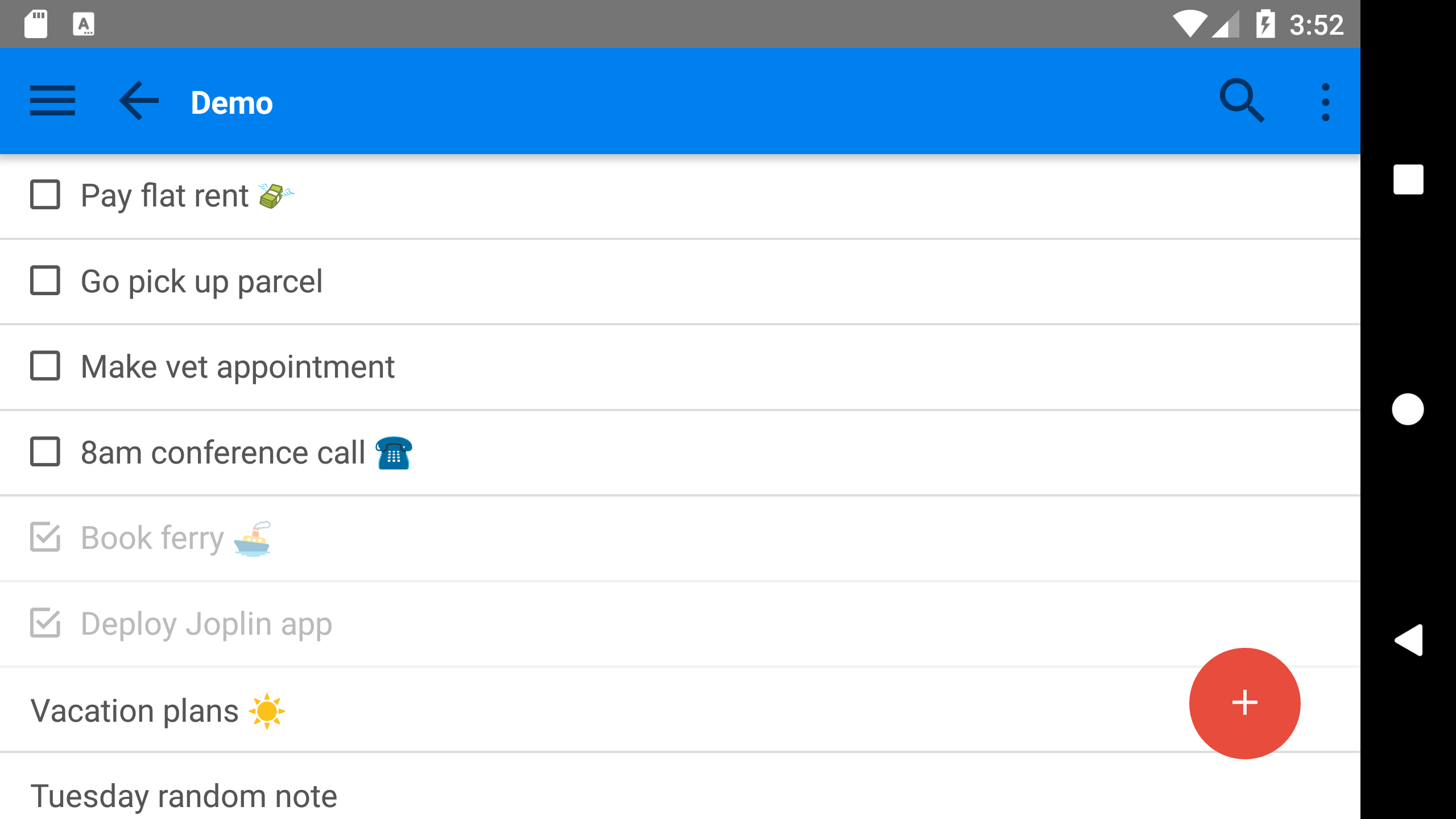Viewport: 1456px width, 819px height.
Task: Tap the Android back triangle button
Action: tap(1408, 640)
